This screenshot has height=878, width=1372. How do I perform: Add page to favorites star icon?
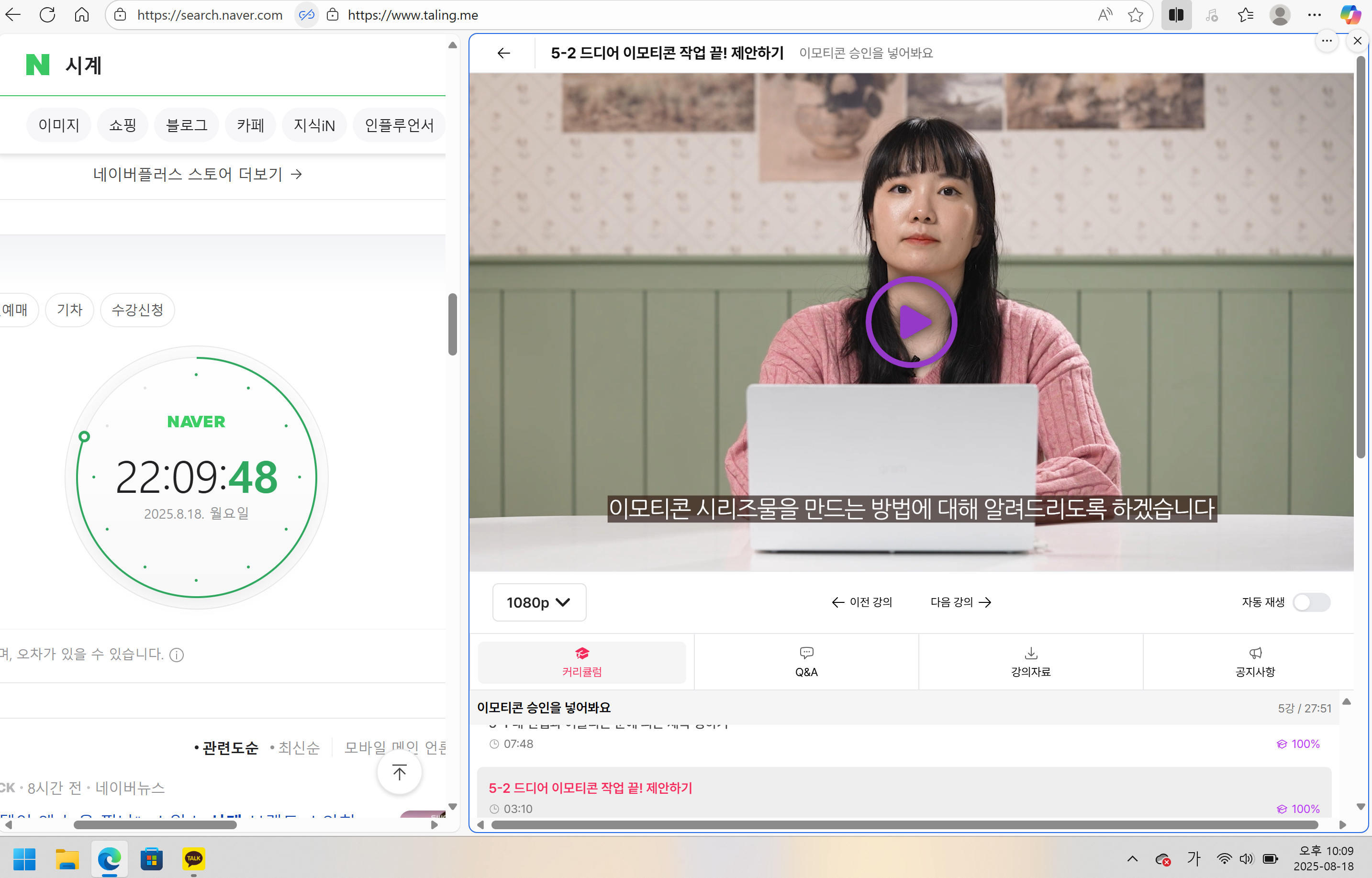pos(1135,15)
